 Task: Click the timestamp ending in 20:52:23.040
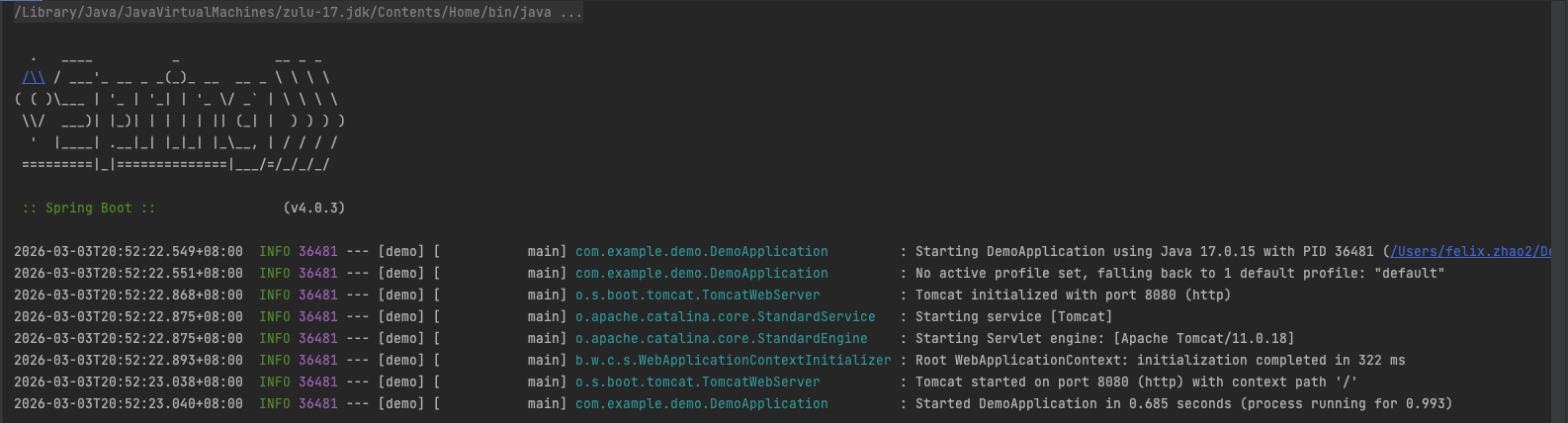click(x=128, y=404)
